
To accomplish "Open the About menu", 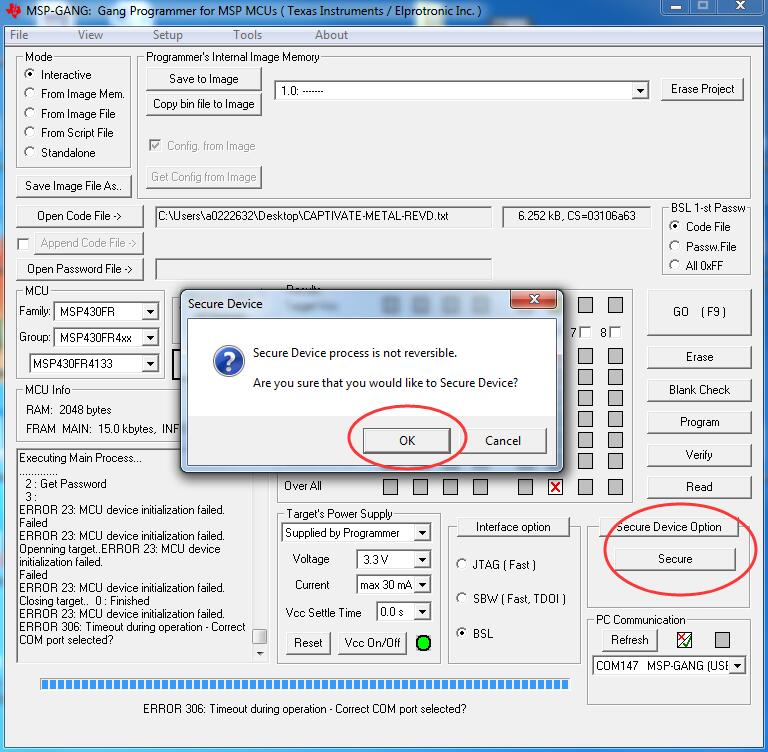I will pyautogui.click(x=331, y=35).
